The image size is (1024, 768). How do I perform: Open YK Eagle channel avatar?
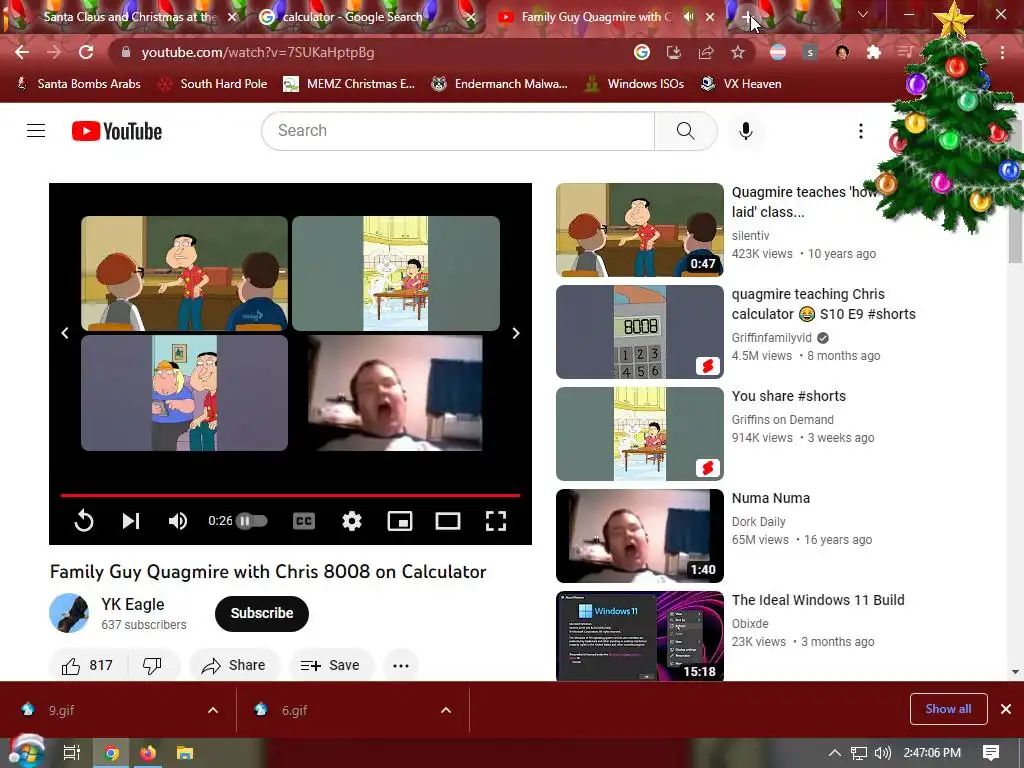click(69, 613)
